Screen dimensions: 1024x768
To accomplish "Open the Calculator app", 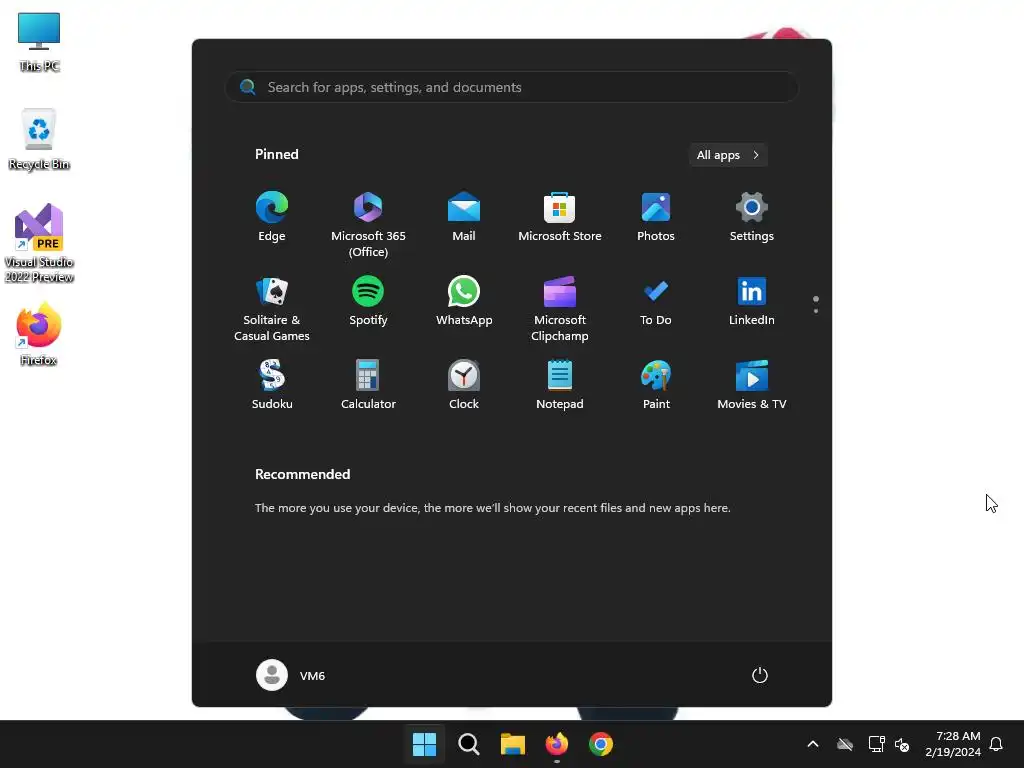I will coord(368,385).
